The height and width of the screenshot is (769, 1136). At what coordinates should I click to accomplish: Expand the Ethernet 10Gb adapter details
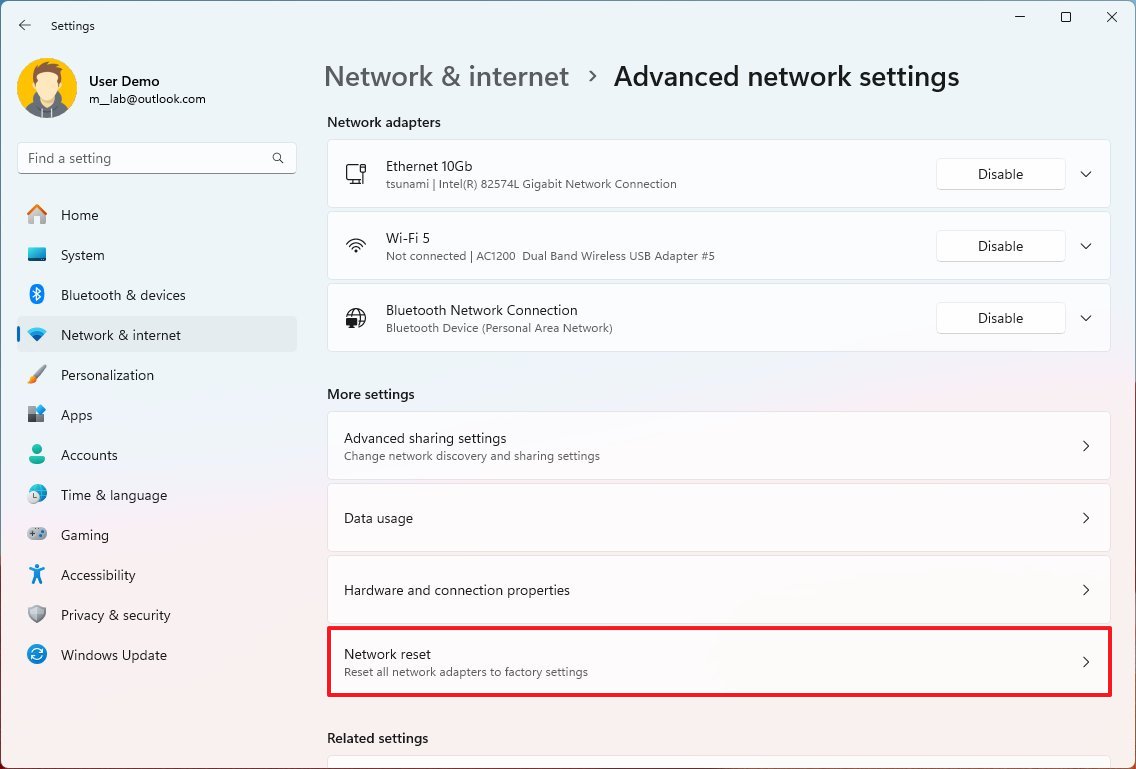1086,174
